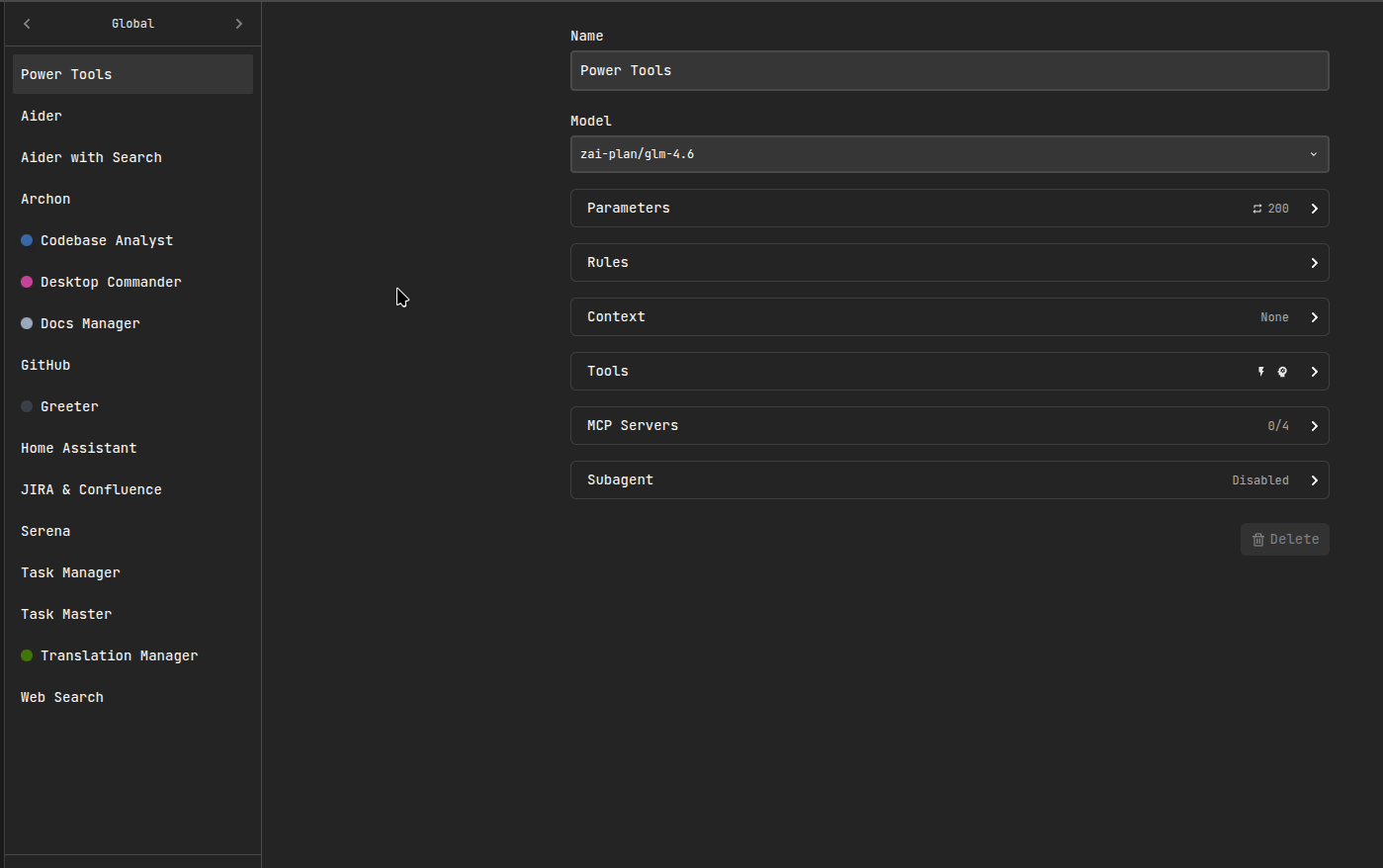
Task: Click the lightning bolt icon on Tools row
Action: pos(1260,371)
